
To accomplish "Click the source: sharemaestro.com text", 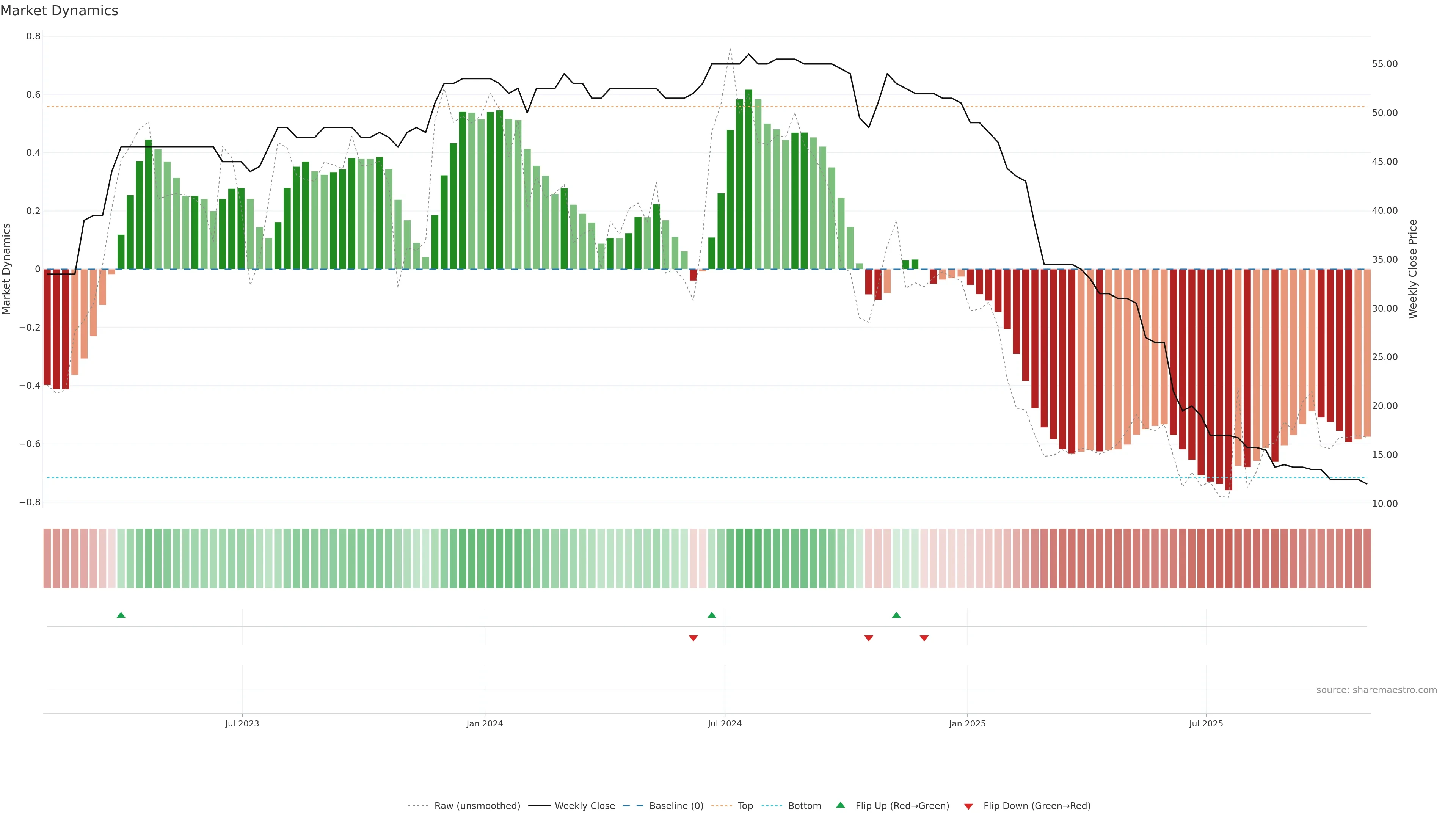I will pos(1376,690).
